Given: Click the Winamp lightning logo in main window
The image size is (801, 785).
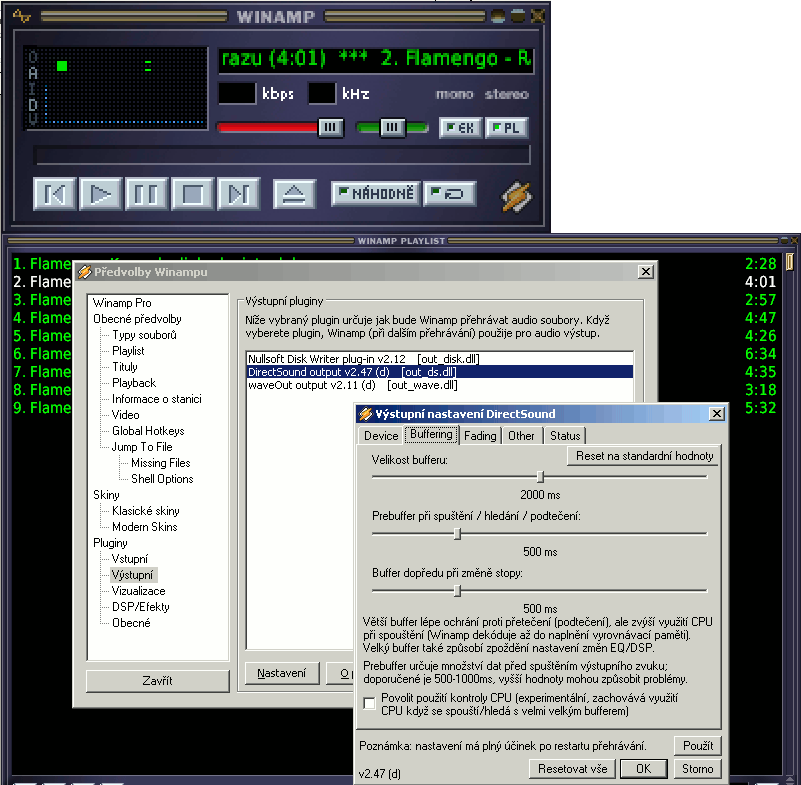Looking at the screenshot, I should point(516,196).
